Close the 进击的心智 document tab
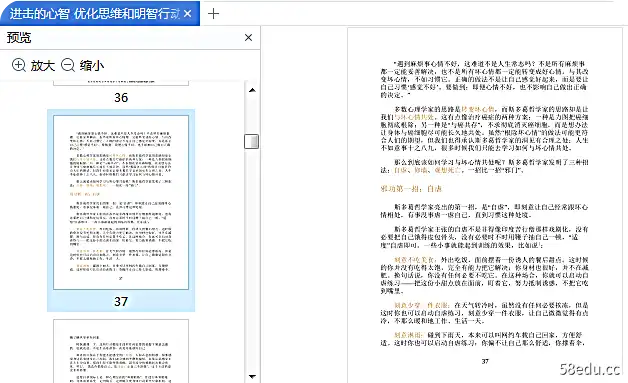The height and width of the screenshot is (383, 628). tap(187, 14)
